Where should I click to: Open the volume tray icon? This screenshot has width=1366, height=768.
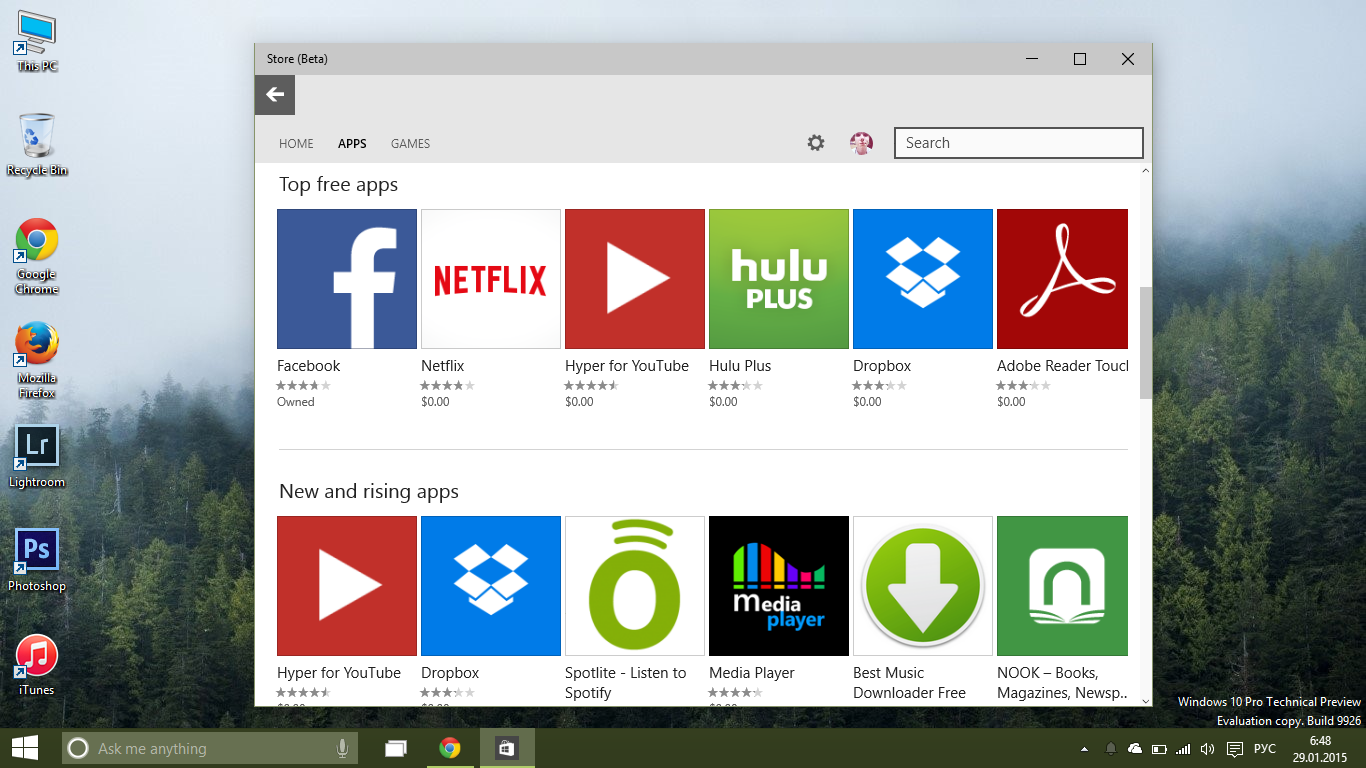pos(1207,749)
